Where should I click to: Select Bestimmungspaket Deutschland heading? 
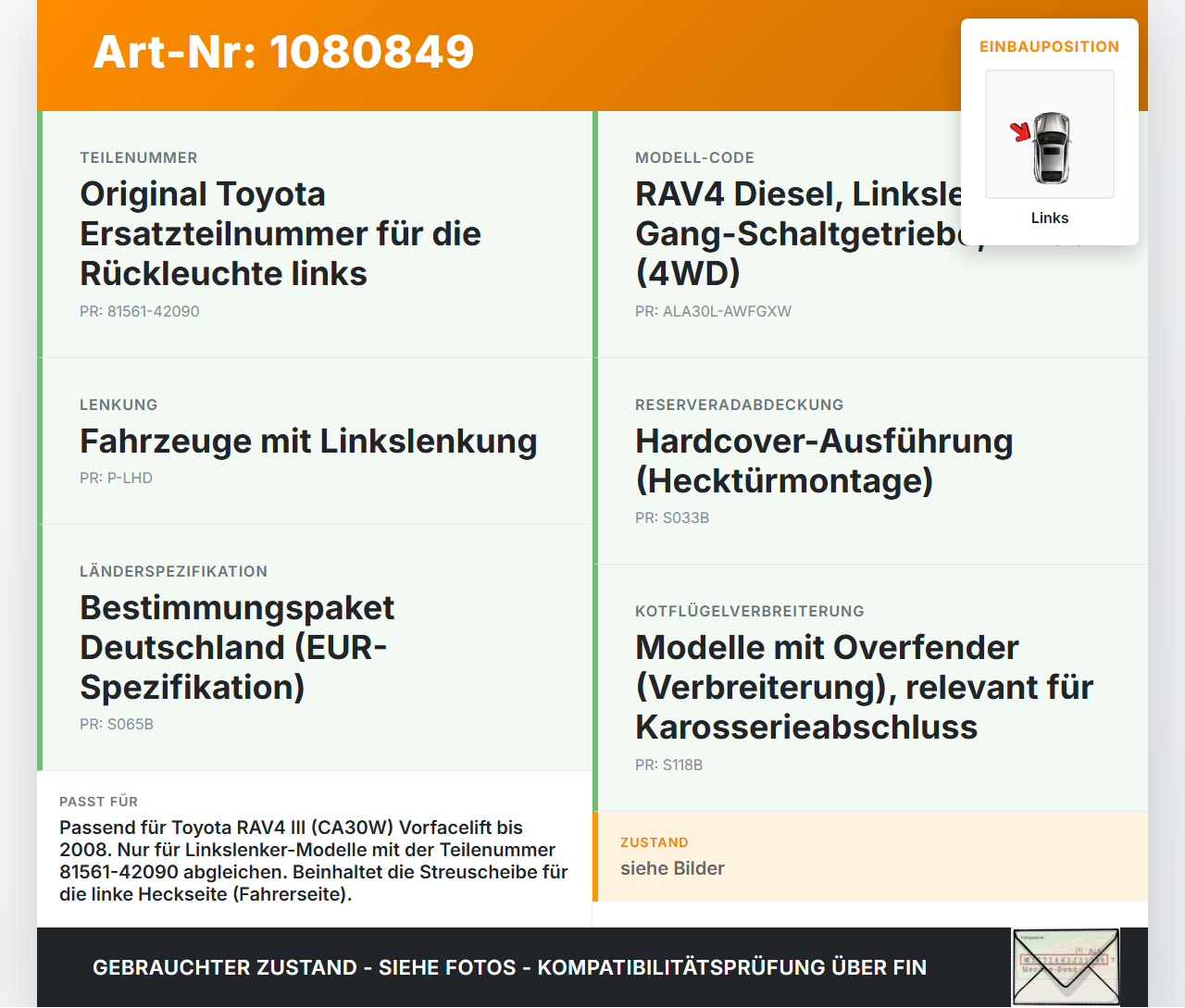pyautogui.click(x=237, y=647)
